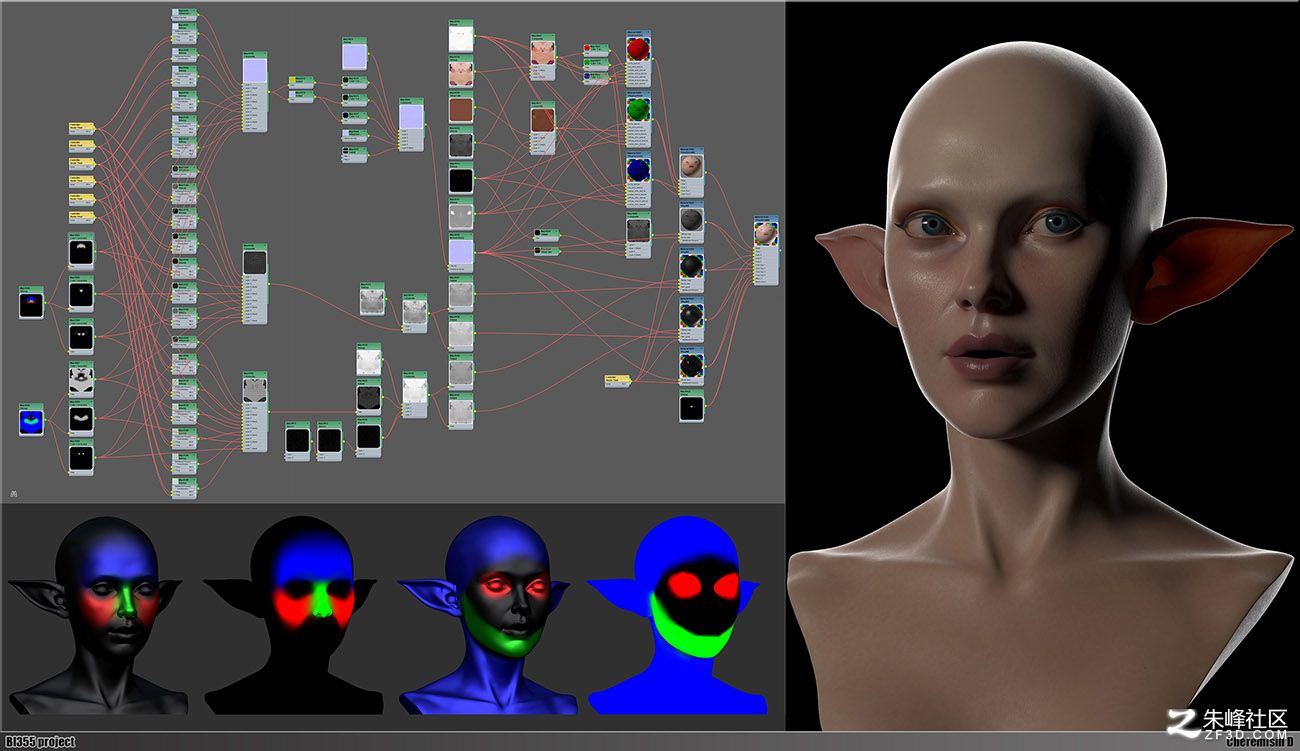Click the head preview with red cheeks, green nose

point(98,613)
